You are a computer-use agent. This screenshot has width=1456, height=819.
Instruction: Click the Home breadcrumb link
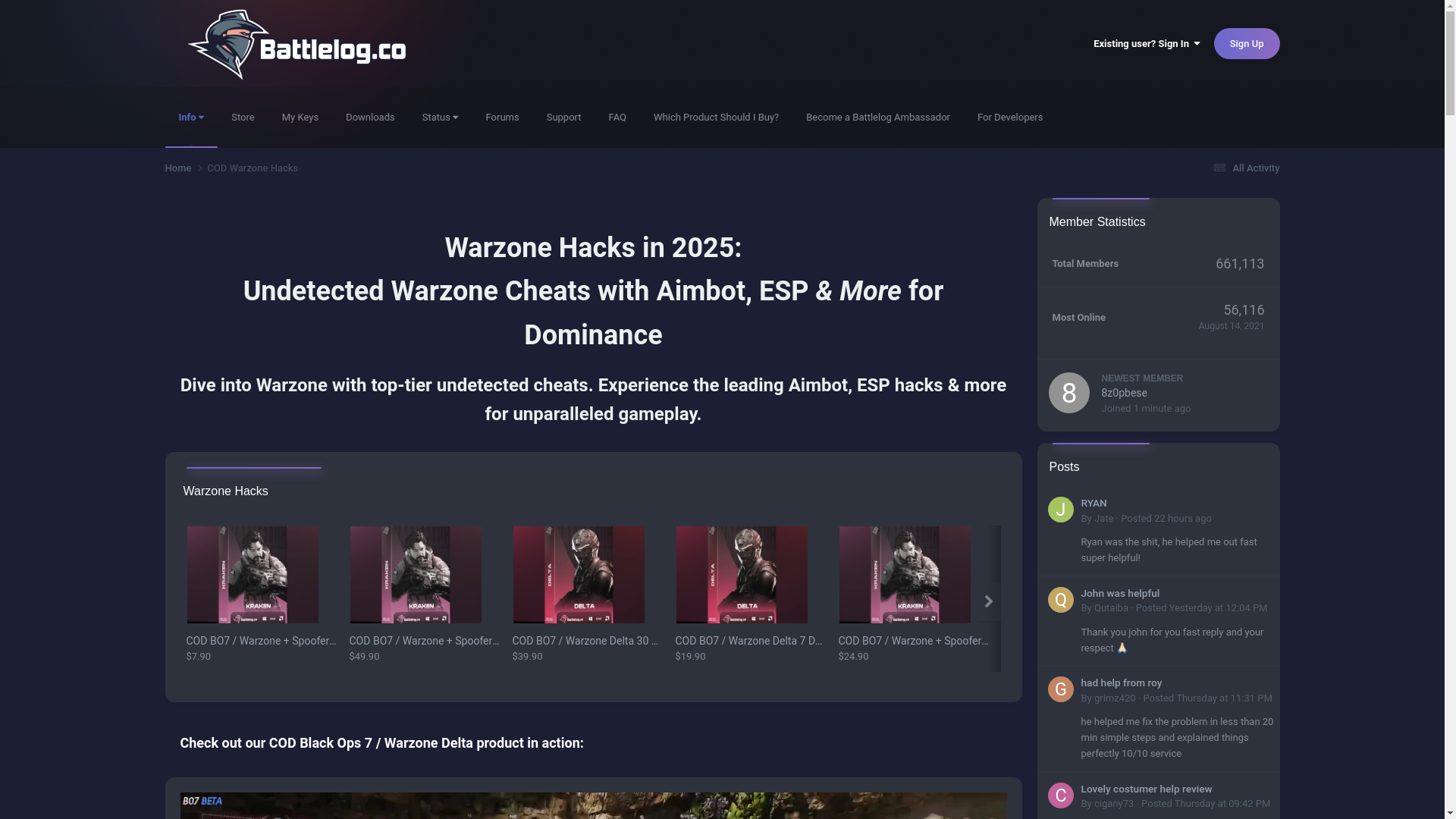pos(178,168)
